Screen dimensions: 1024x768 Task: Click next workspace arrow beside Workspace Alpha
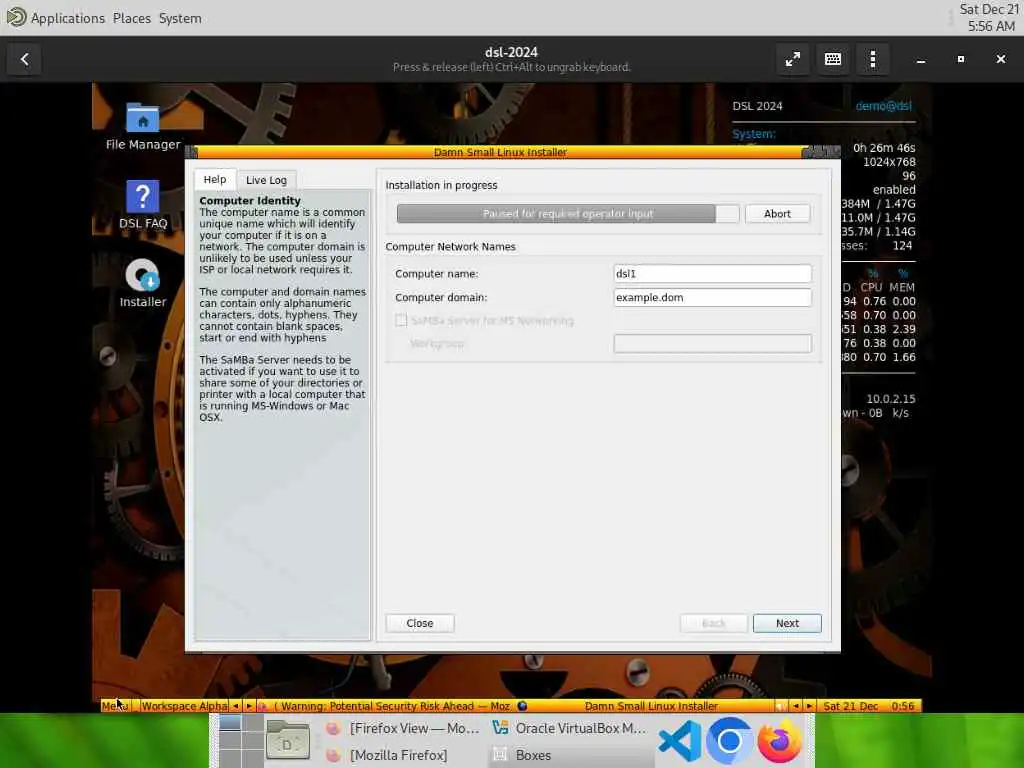(249, 706)
